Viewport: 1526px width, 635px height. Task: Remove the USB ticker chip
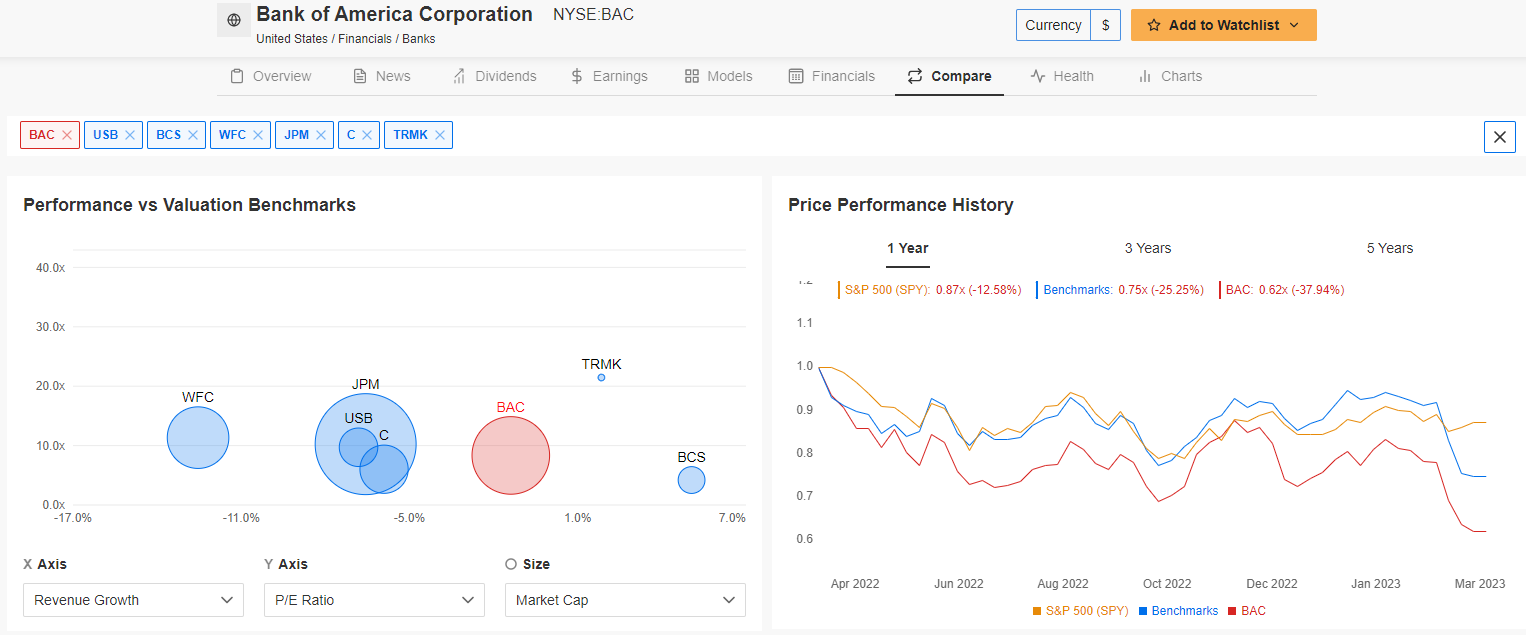tap(130, 135)
